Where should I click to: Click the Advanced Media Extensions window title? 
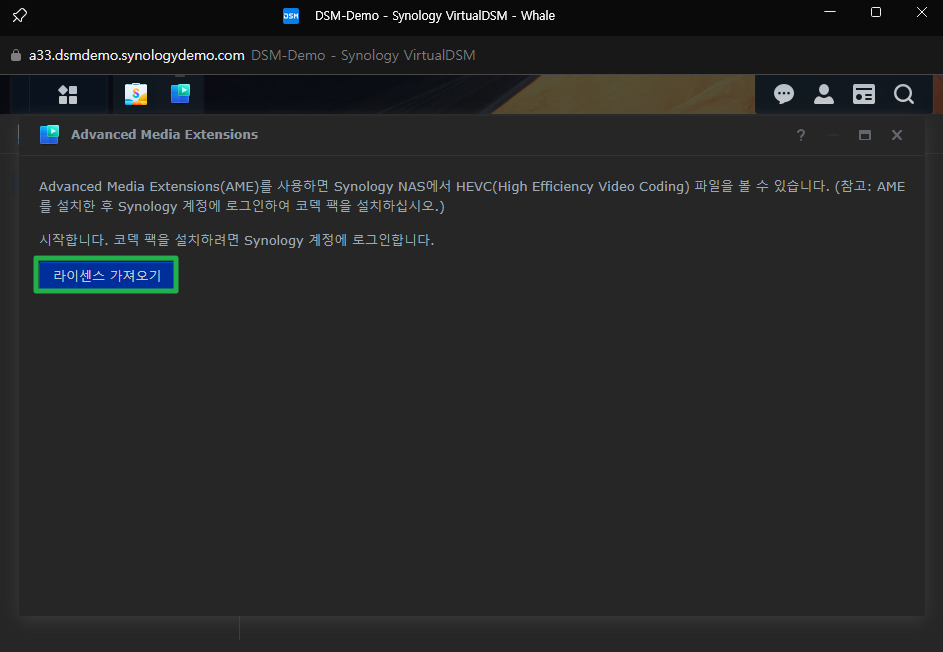[x=164, y=135]
